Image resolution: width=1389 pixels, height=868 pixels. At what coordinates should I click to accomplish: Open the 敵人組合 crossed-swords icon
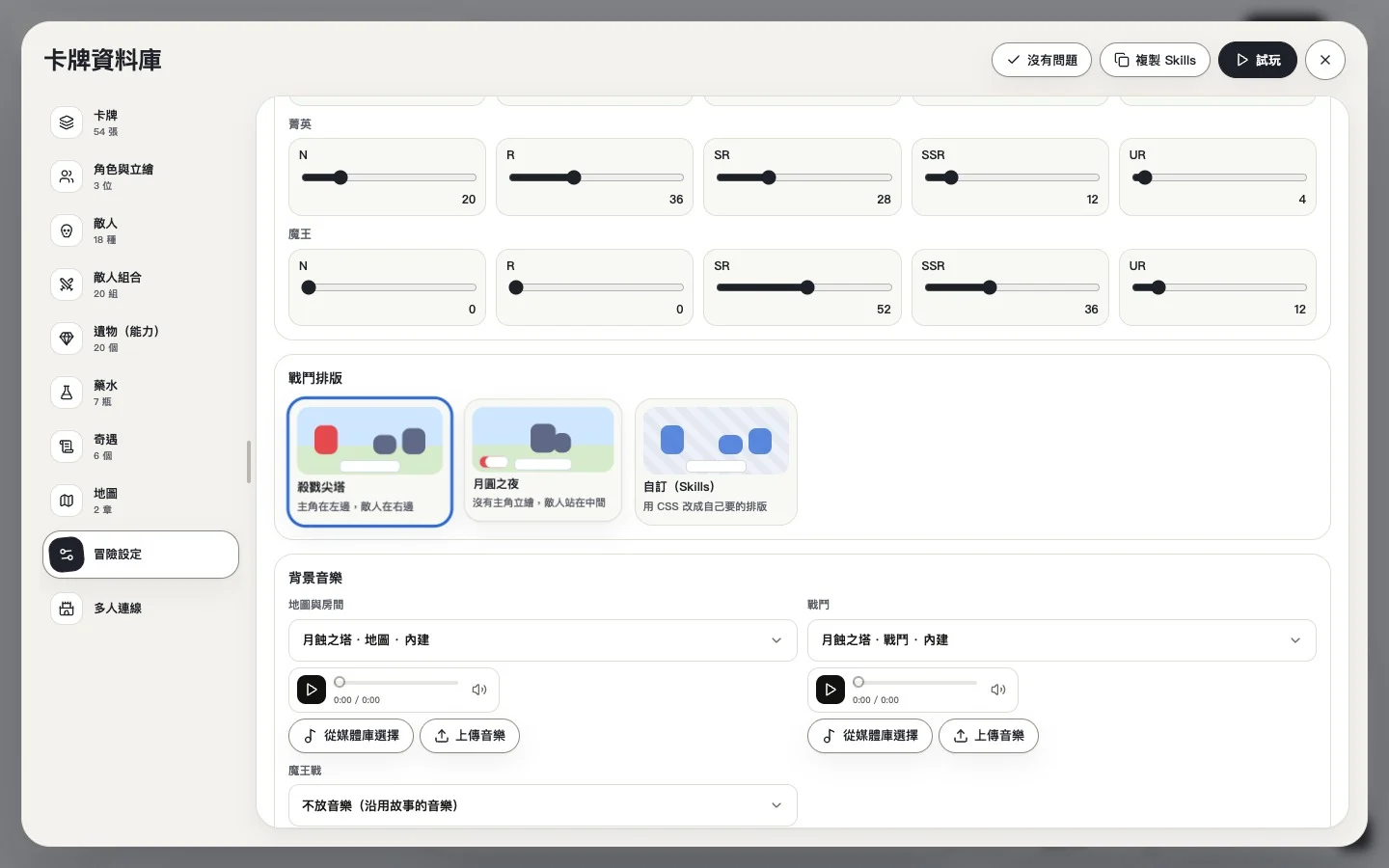pos(67,285)
